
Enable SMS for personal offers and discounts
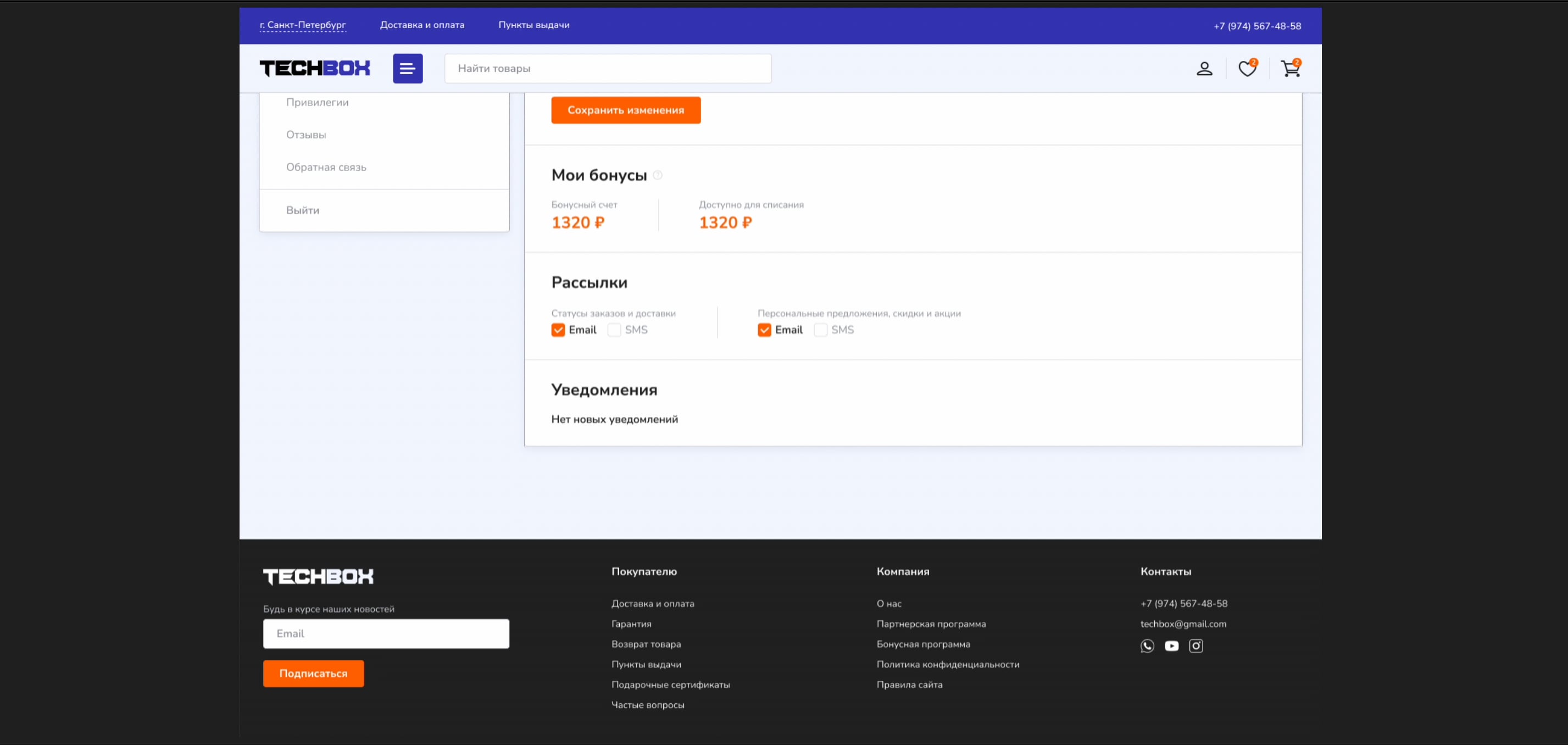pos(820,329)
